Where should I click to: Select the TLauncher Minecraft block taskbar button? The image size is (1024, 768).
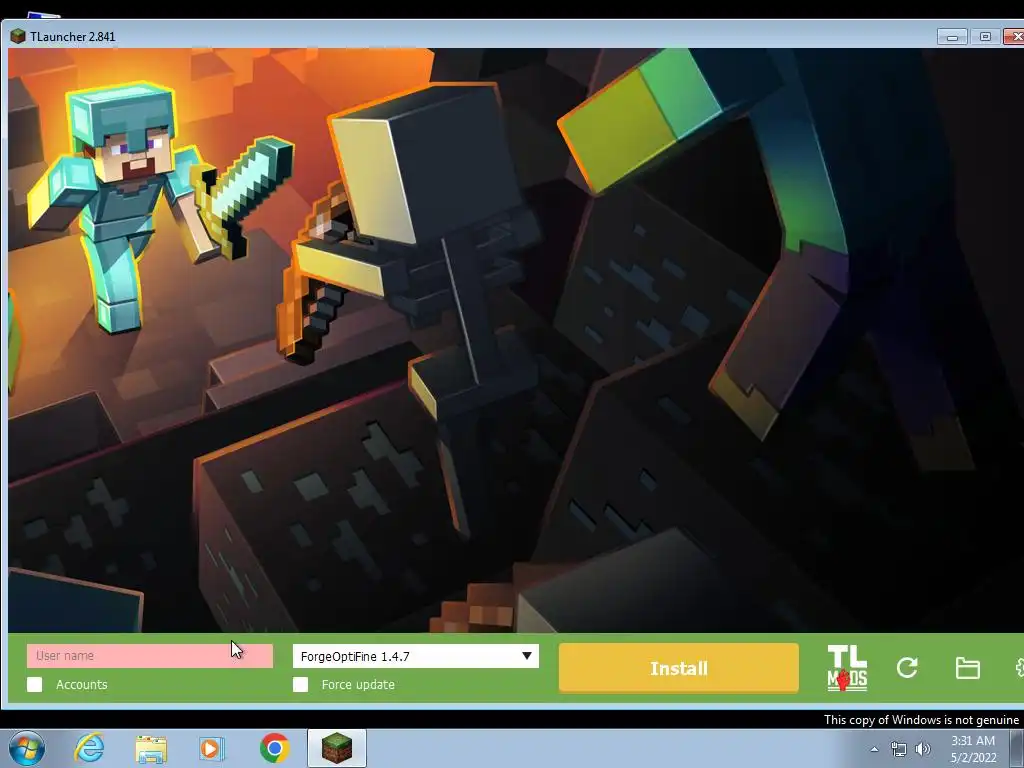tap(336, 748)
